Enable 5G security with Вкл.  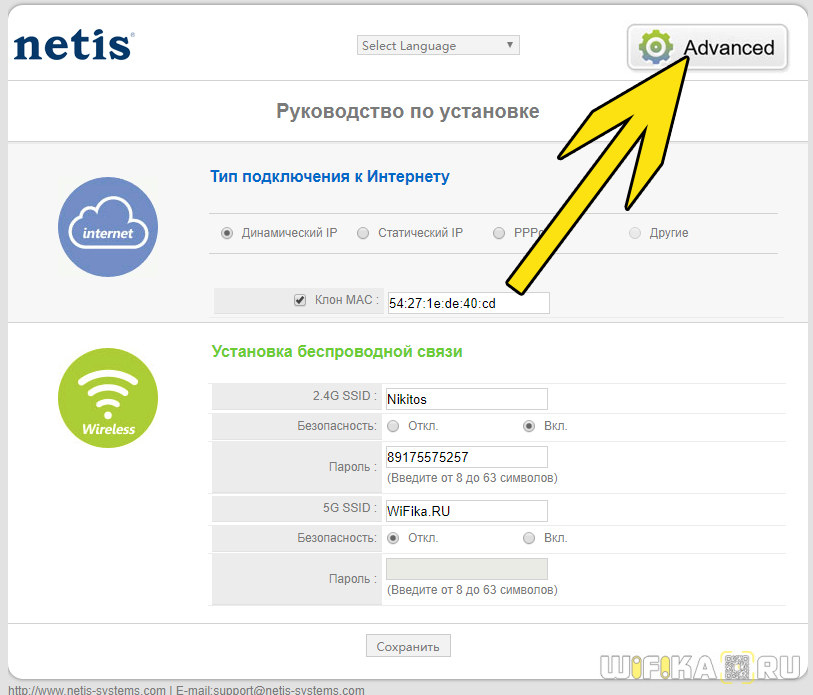[x=529, y=538]
